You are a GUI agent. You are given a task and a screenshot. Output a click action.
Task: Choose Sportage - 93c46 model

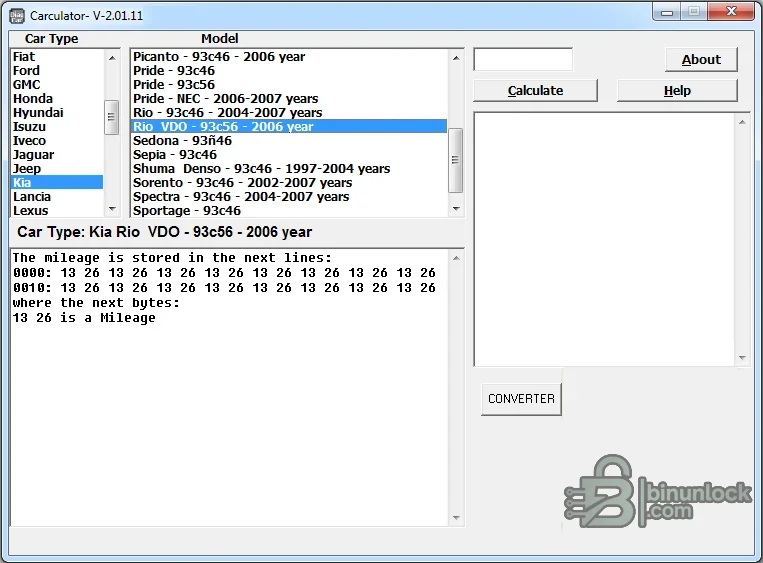click(289, 210)
